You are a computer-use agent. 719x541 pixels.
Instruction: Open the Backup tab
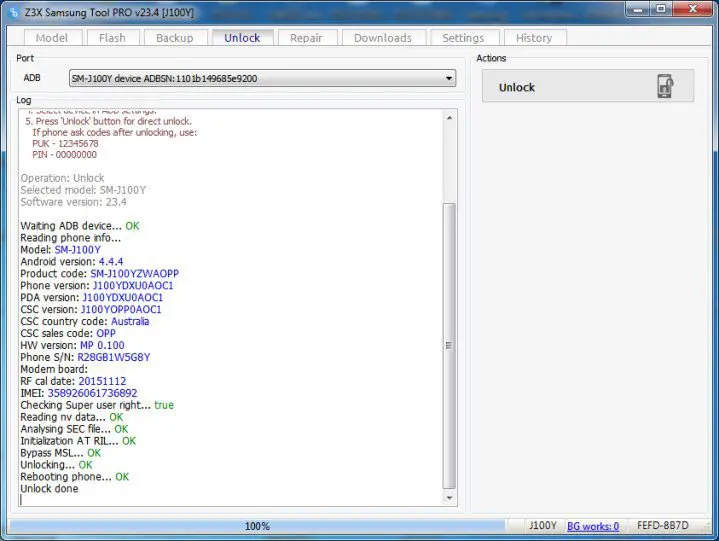coord(175,38)
